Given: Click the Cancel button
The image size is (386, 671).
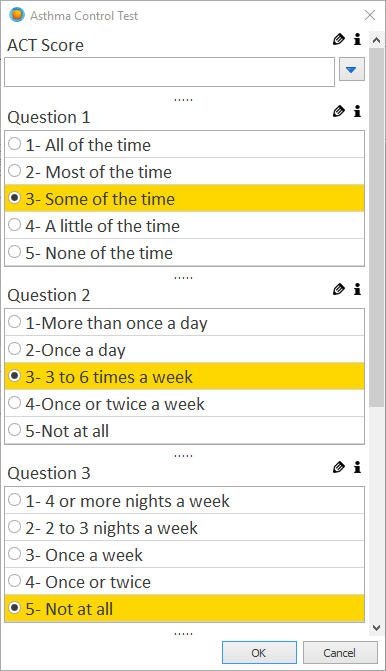Looking at the screenshot, I should 340,653.
